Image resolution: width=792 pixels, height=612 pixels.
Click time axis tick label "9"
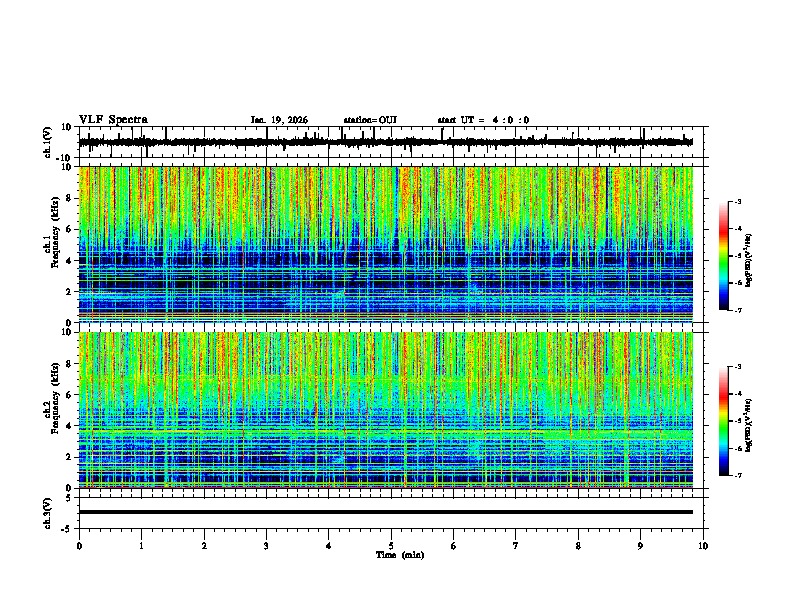coord(640,546)
